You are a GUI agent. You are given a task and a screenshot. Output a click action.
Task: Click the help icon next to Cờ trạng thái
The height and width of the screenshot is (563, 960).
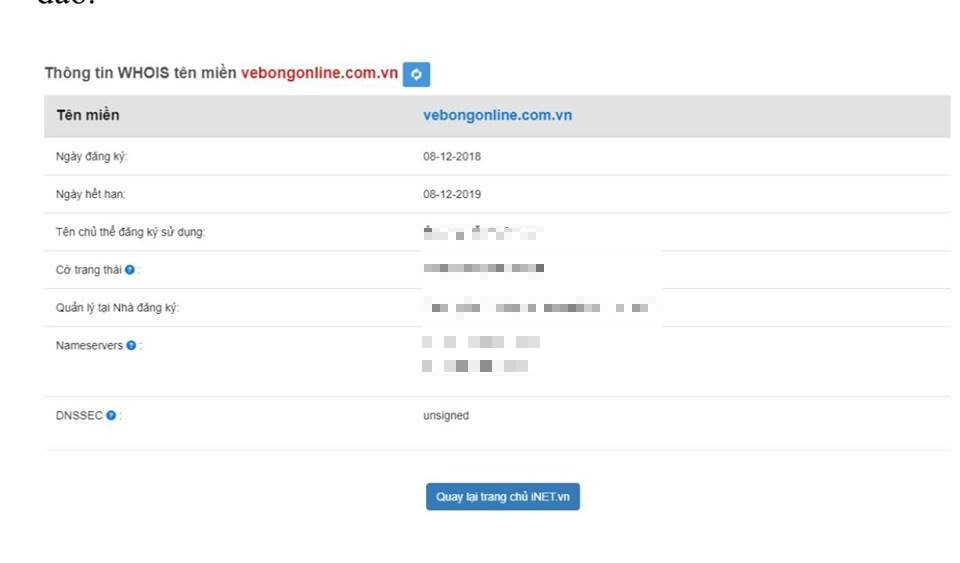130,270
